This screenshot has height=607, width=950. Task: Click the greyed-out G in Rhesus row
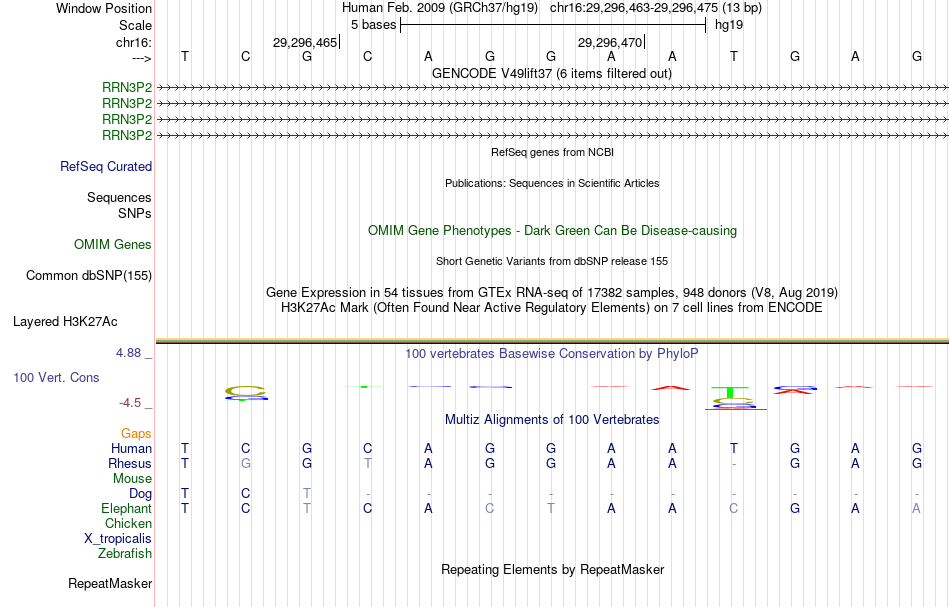245,463
